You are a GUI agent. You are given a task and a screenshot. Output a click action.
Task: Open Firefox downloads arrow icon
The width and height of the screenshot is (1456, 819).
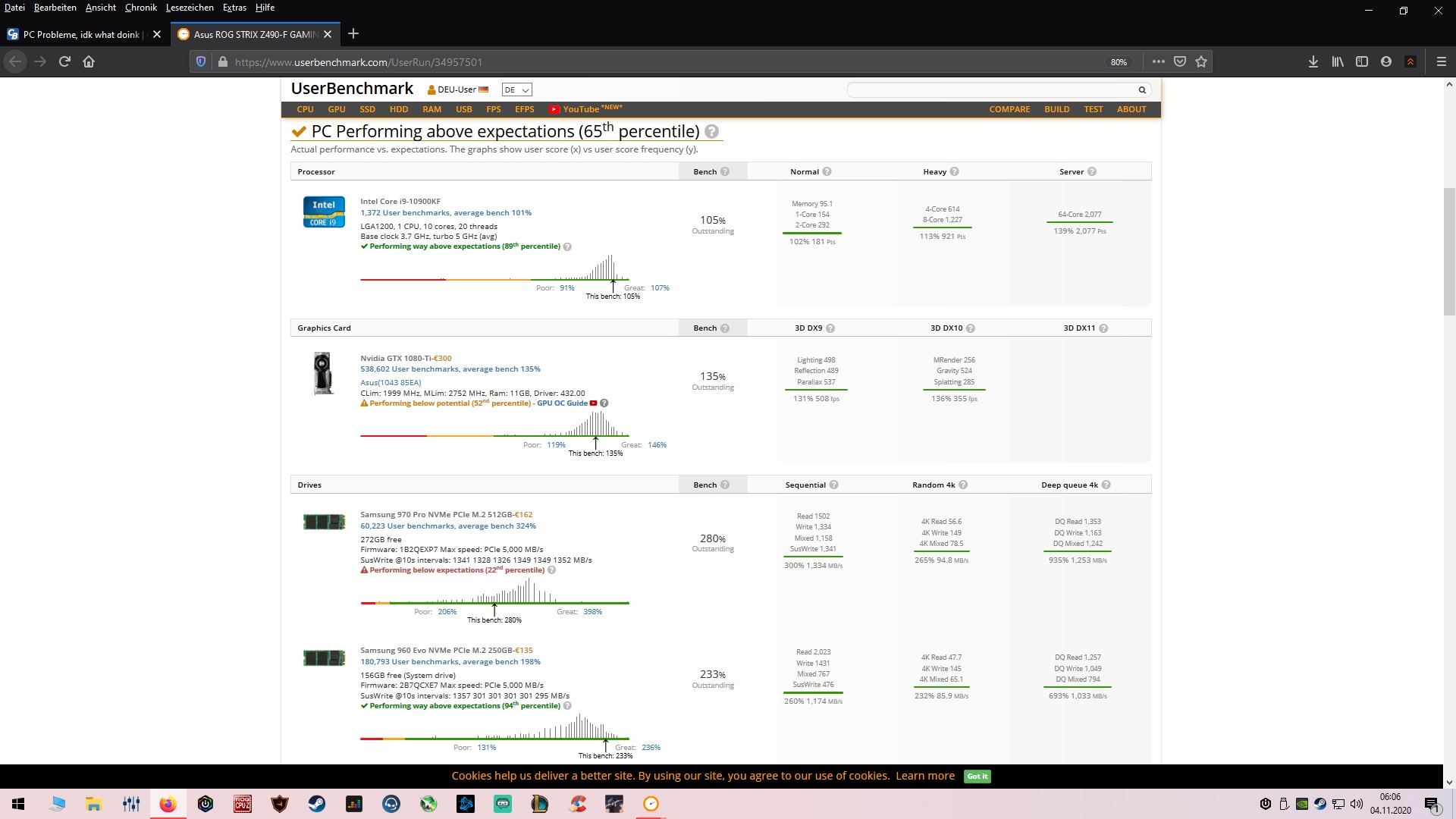1313,61
